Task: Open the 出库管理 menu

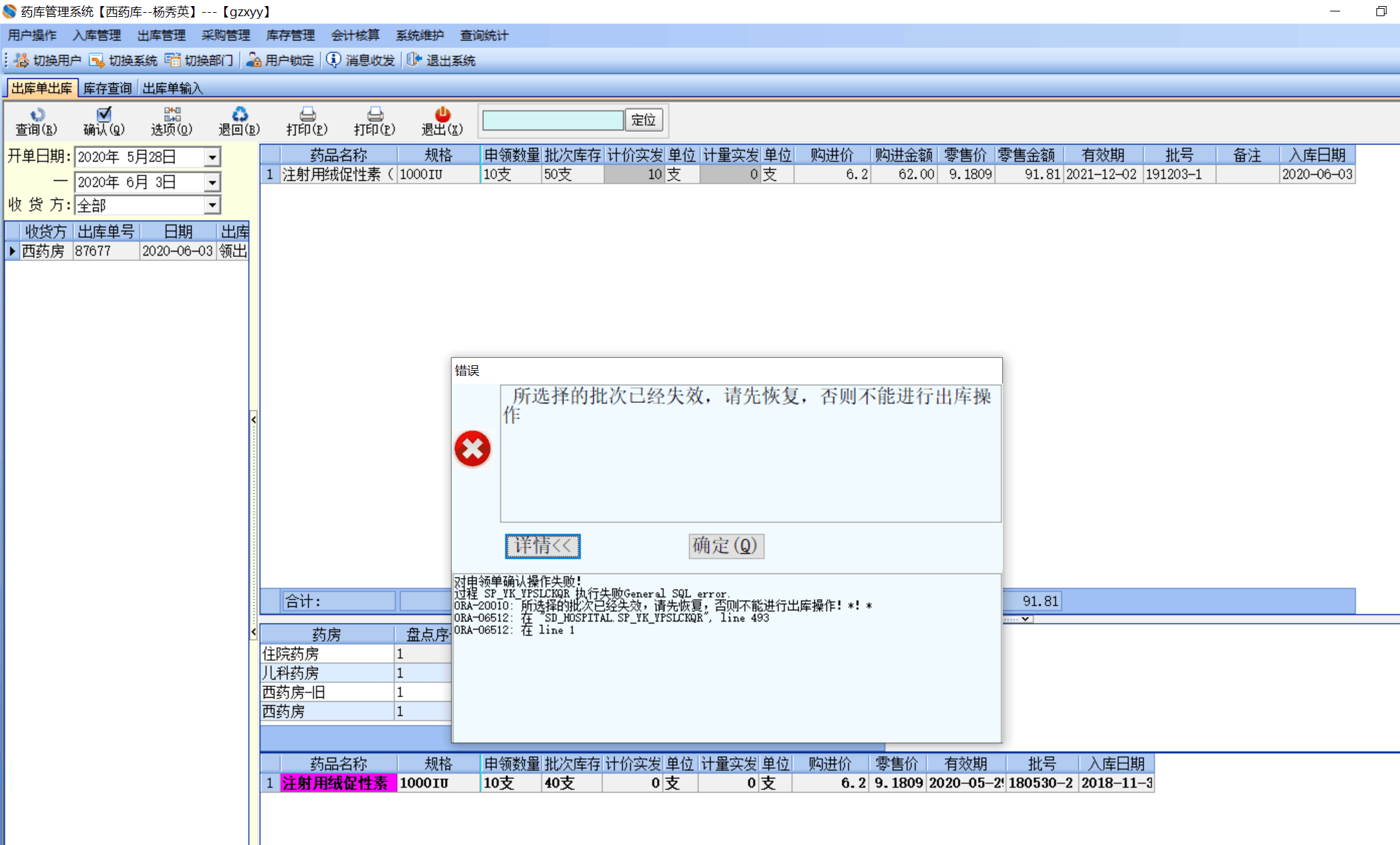Action: (x=161, y=36)
